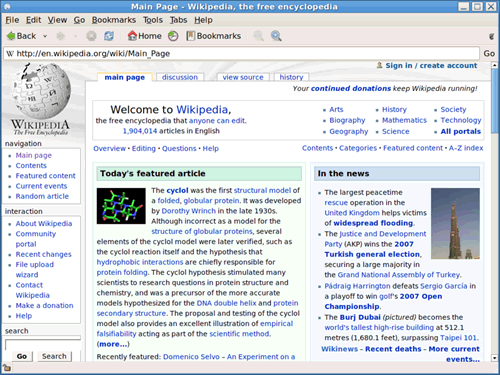Click the scrollbar down arrow
Screen dimensions: 500x375
coord(495,358)
